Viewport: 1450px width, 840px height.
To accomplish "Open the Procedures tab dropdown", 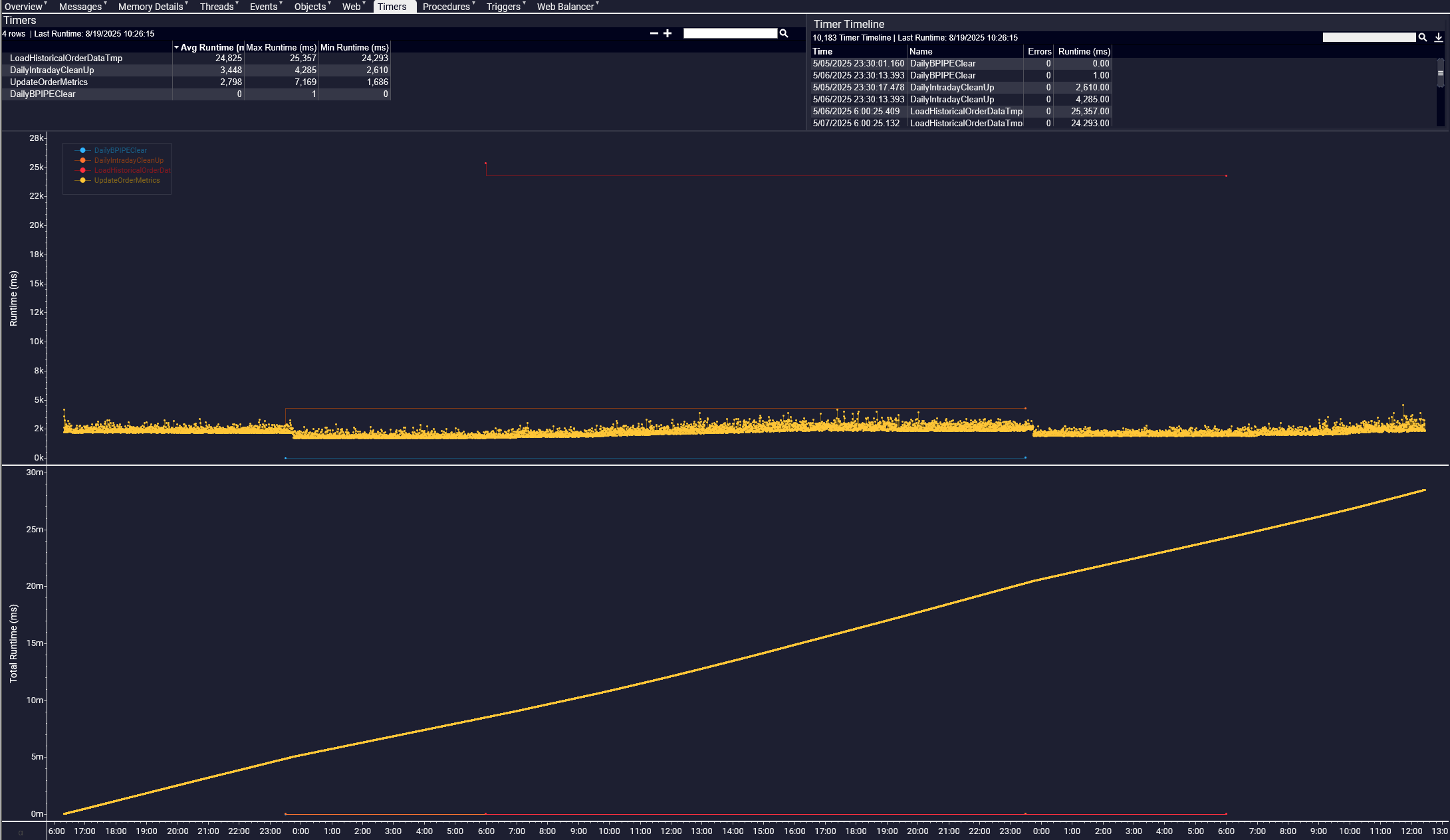I will coord(473,4).
